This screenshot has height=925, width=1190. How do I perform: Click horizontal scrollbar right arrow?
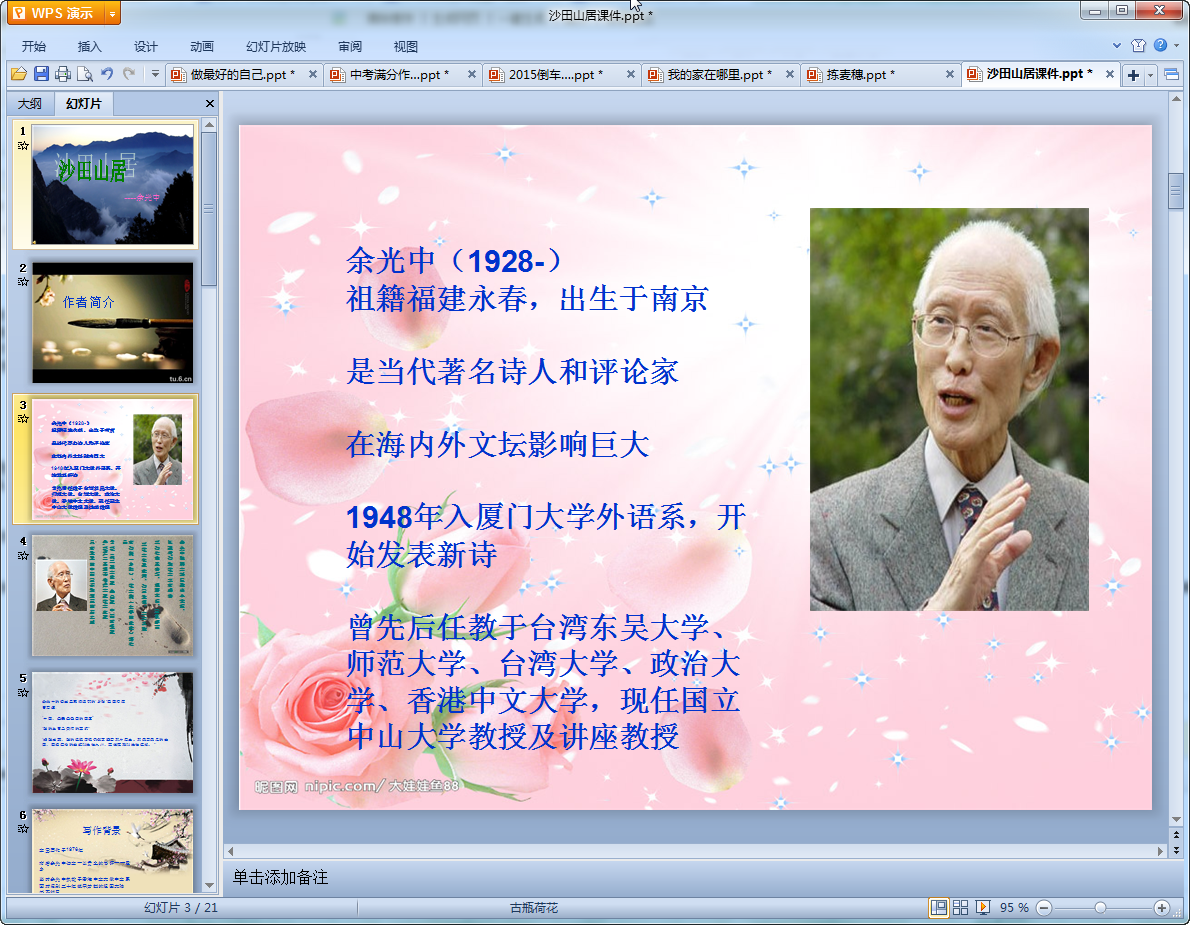[x=1160, y=851]
